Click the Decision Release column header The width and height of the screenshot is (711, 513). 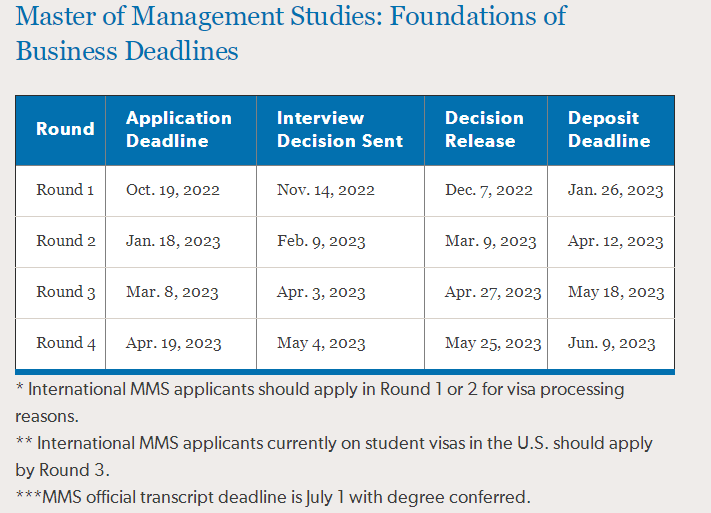(x=484, y=129)
